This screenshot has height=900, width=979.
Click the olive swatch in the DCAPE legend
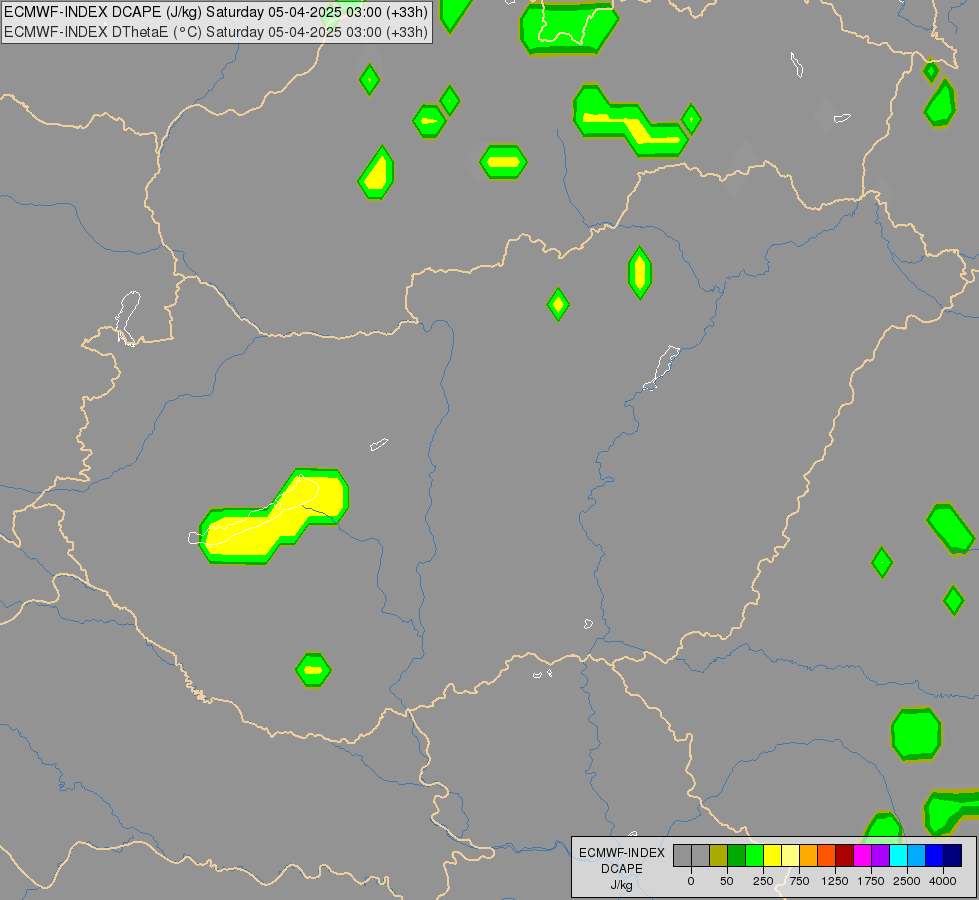pos(719,856)
